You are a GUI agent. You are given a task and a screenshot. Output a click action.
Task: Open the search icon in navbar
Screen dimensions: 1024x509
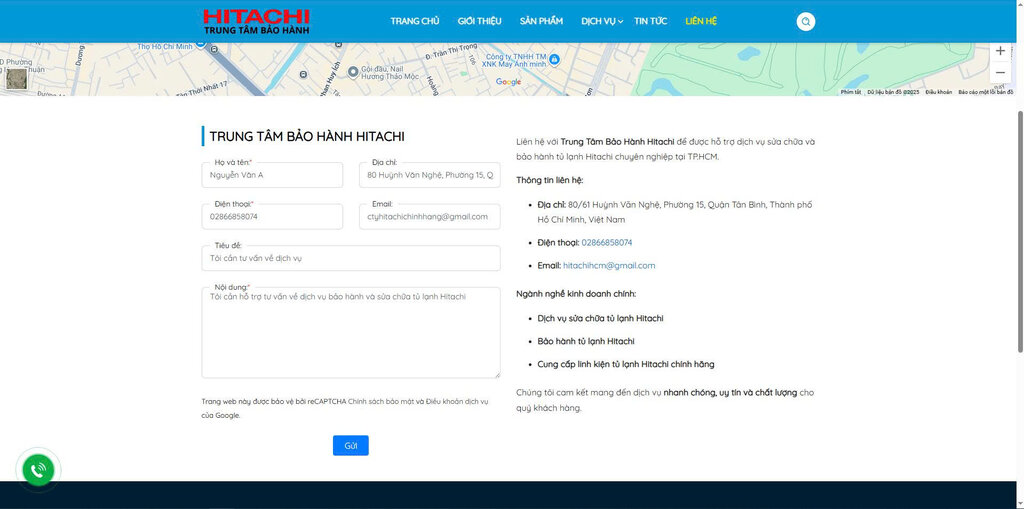coord(805,21)
